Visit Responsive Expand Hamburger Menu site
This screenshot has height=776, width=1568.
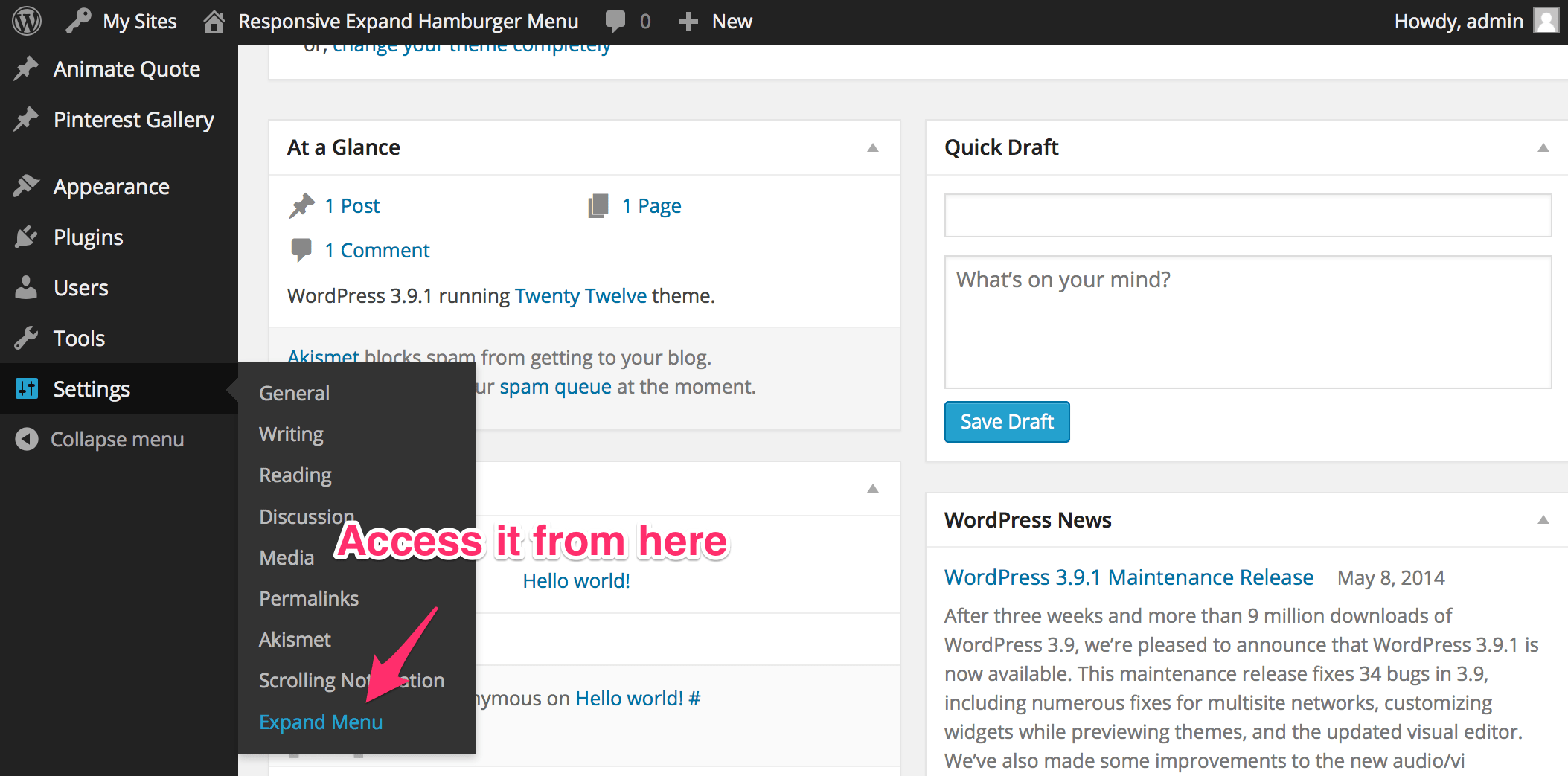click(x=408, y=21)
